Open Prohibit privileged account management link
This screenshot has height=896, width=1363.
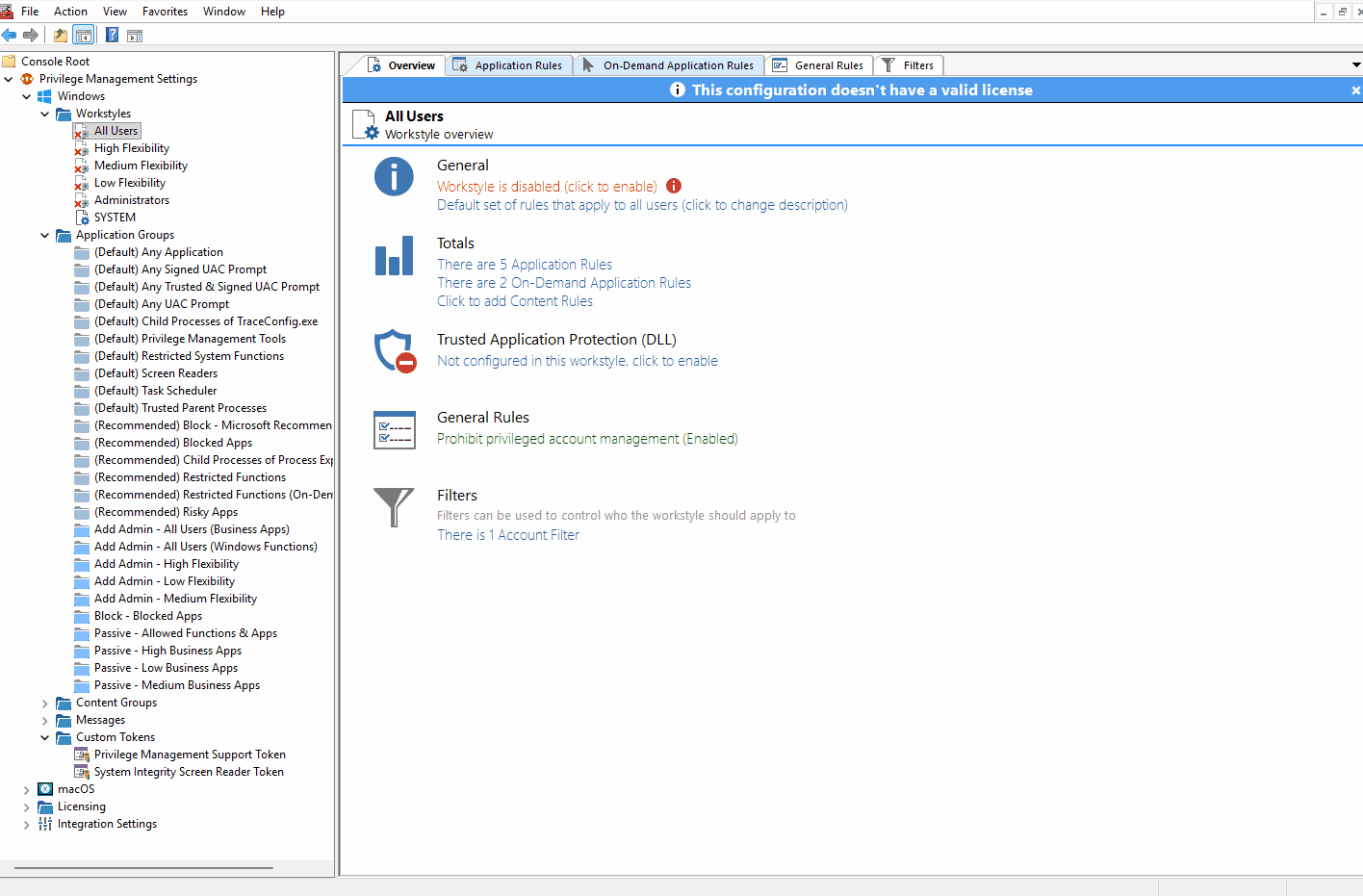(x=587, y=439)
